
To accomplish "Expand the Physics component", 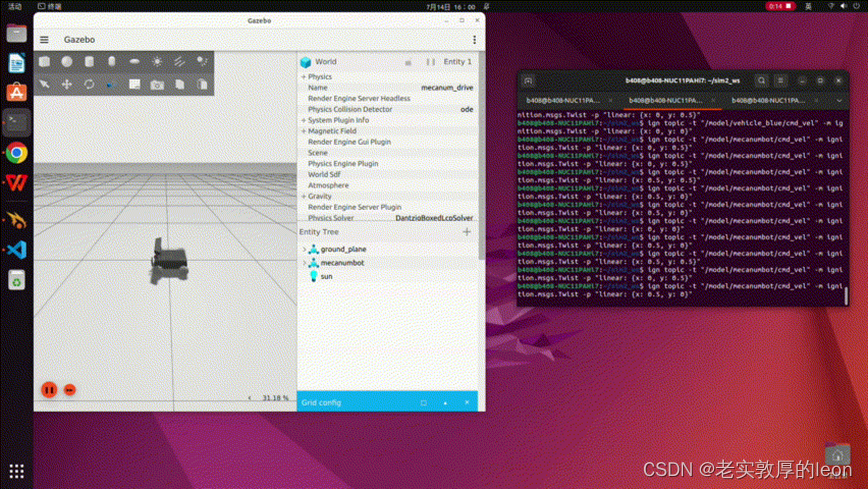I will point(303,77).
